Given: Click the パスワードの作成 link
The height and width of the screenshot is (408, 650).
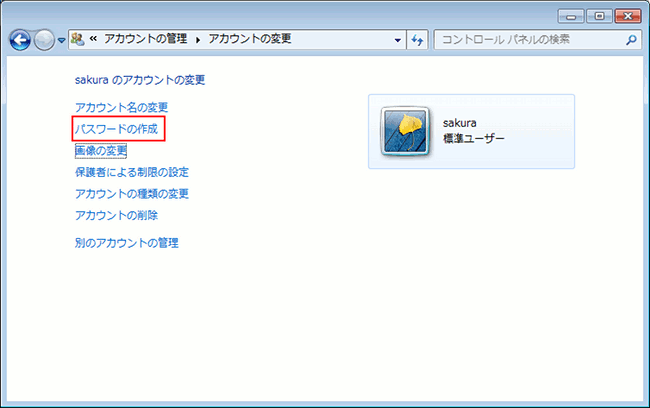Looking at the screenshot, I should 116,129.
